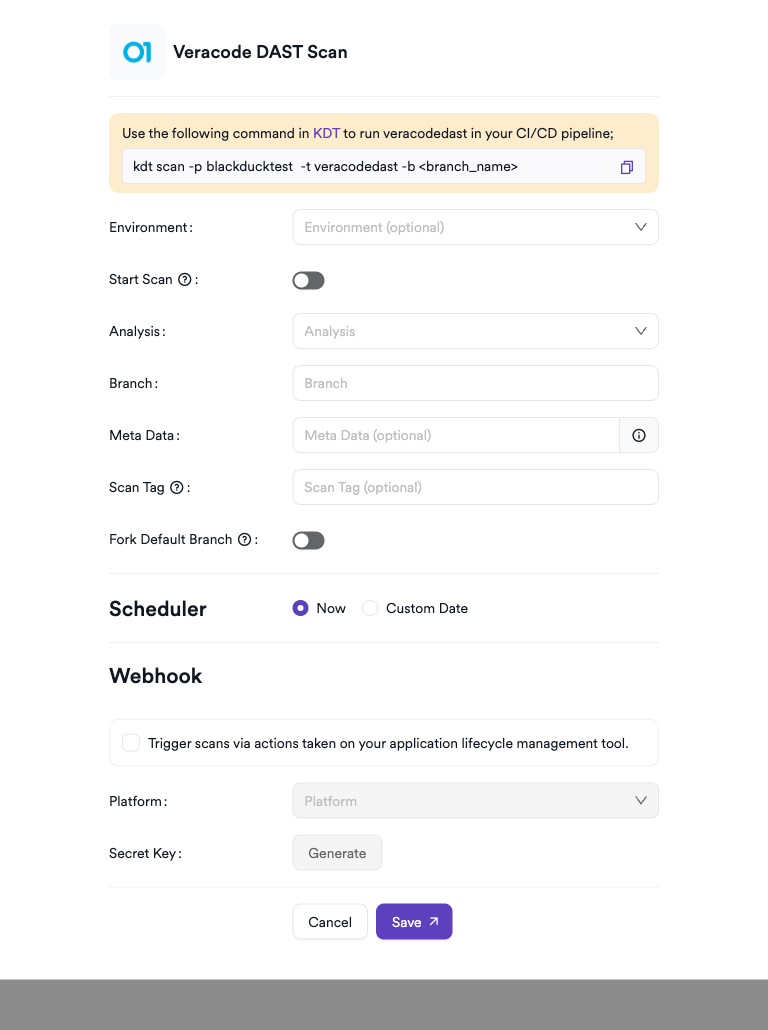The width and height of the screenshot is (768, 1030).
Task: Click the Scan Tag help icon
Action: click(177, 488)
